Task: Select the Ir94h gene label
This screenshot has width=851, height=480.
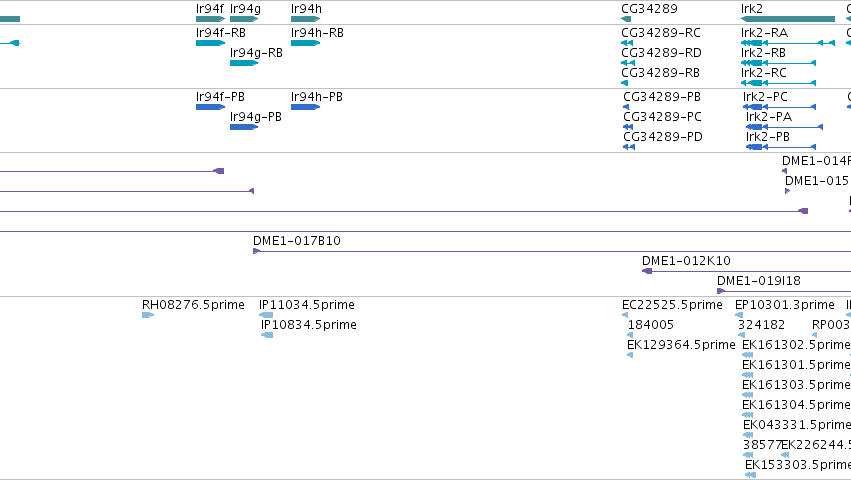Action: tap(306, 9)
